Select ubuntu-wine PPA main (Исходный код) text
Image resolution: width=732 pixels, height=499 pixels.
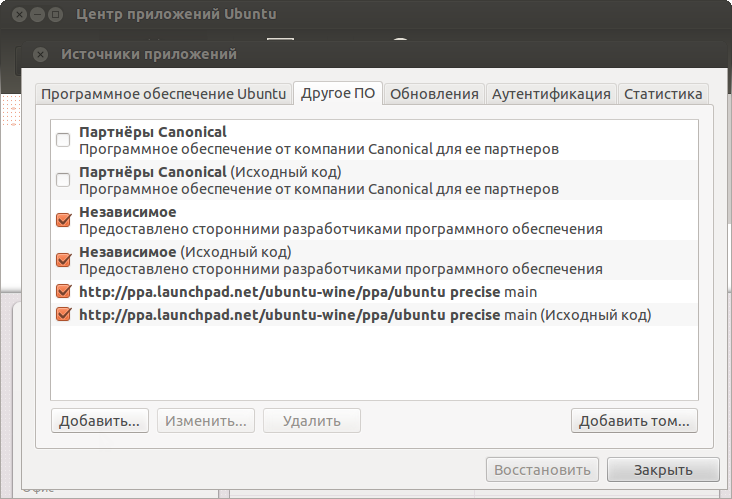365,315
